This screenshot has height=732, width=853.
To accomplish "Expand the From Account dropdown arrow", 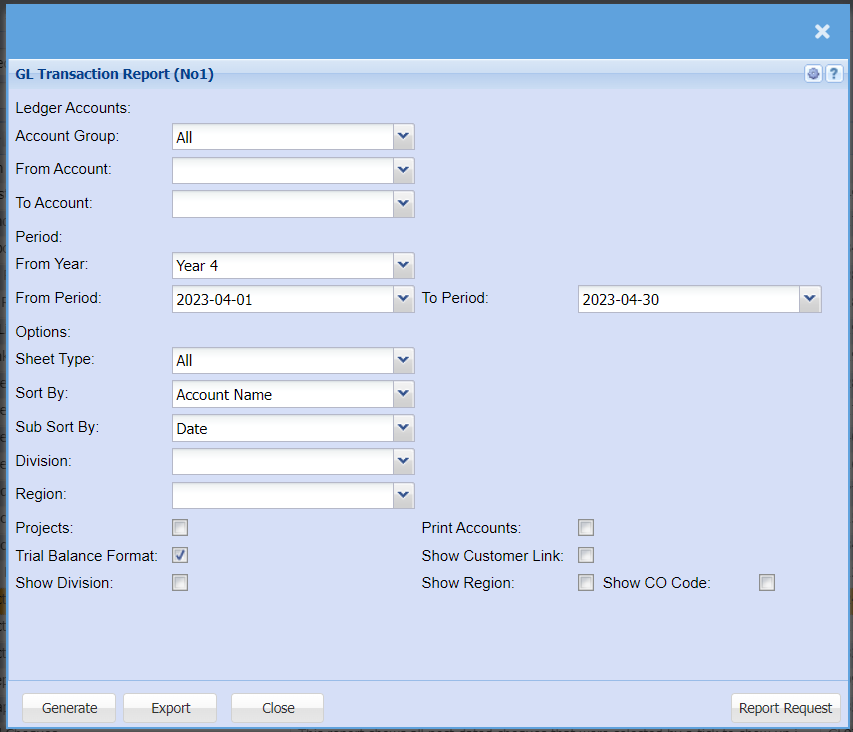I will [x=403, y=170].
